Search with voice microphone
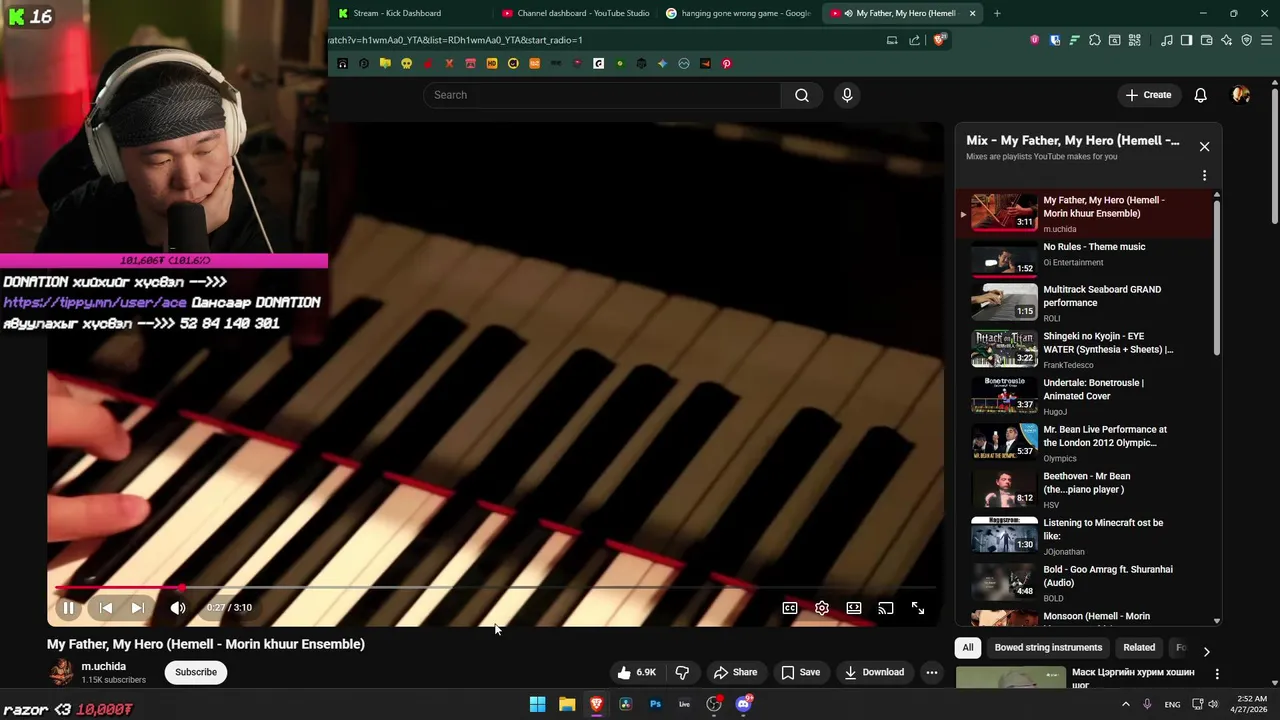 [x=847, y=95]
